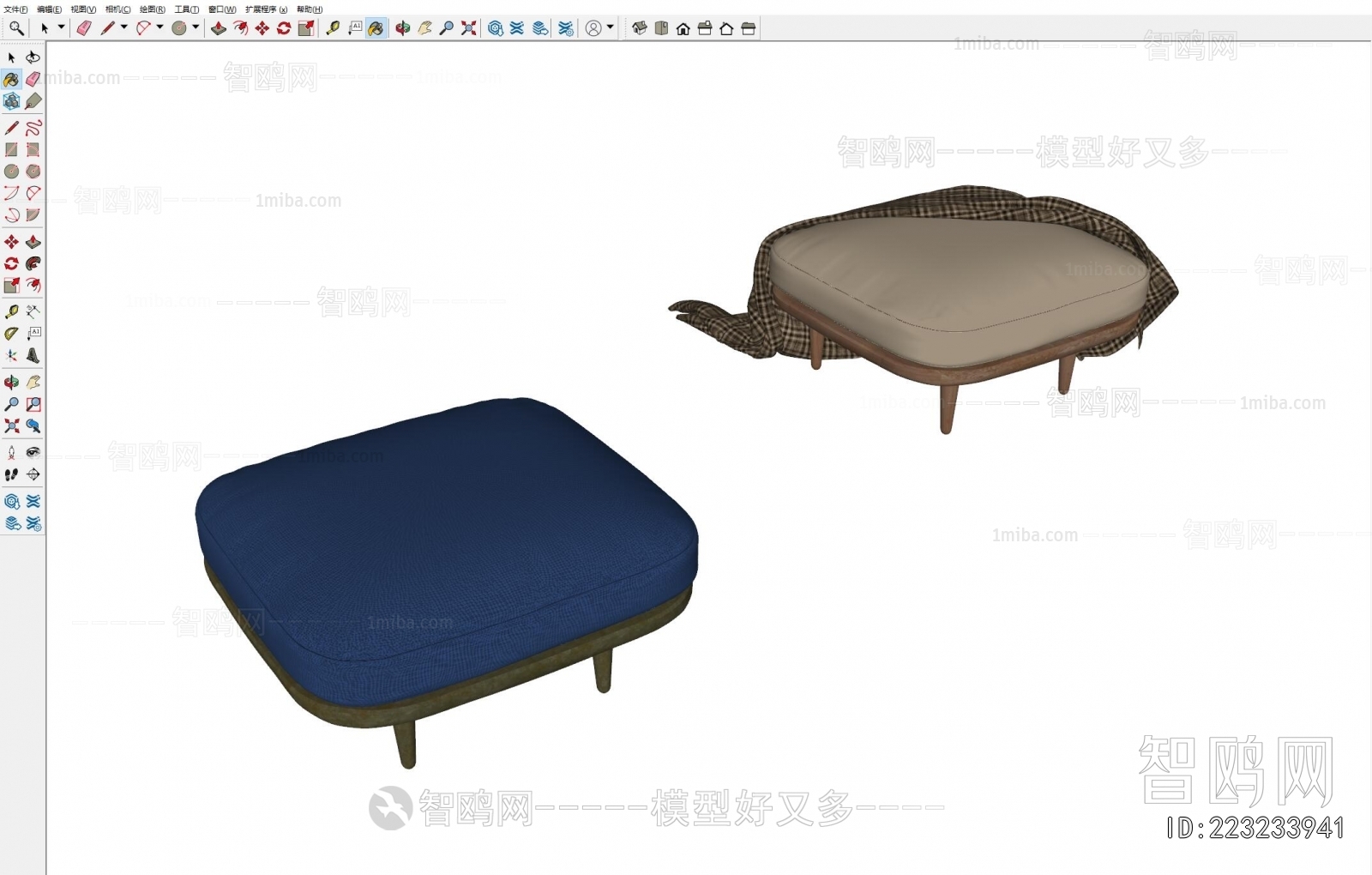Select the Lasso select tool

[x=33, y=57]
